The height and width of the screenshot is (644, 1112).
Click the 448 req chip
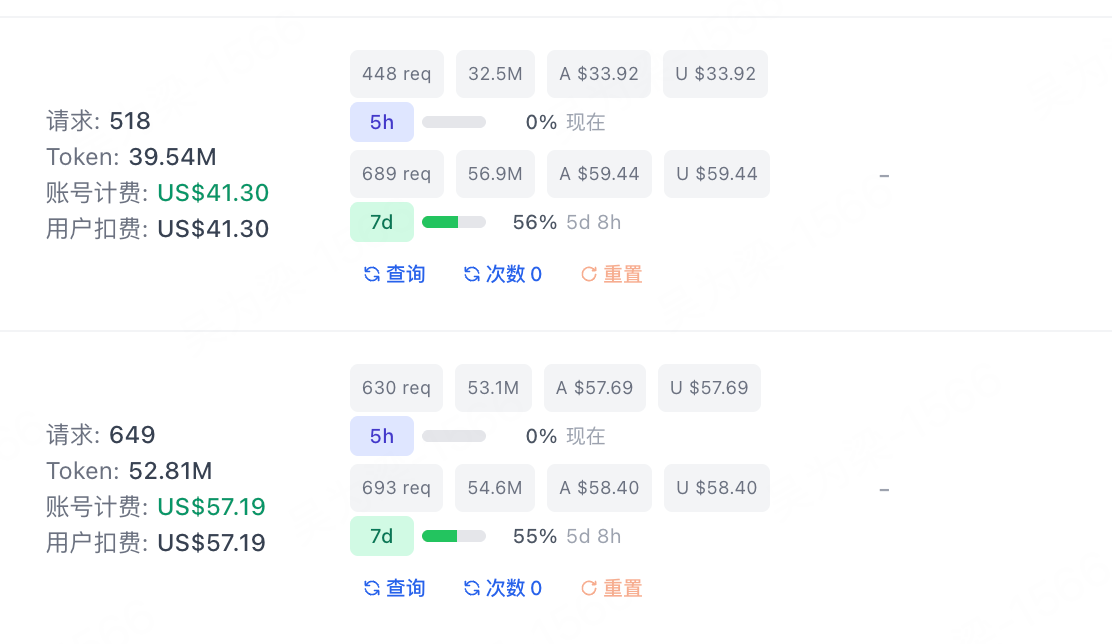pos(396,74)
